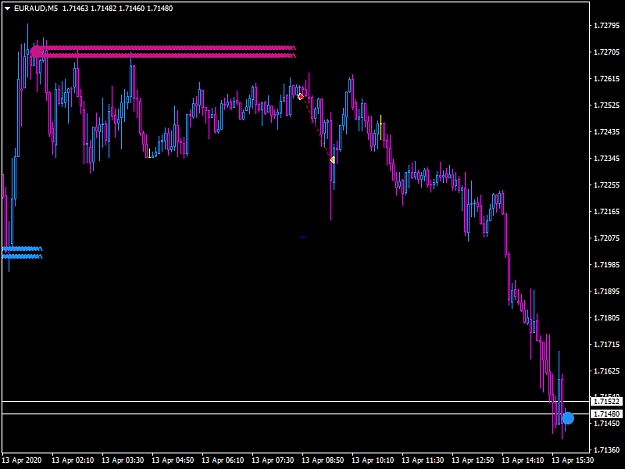Click the 1.71360 price scale value
625x469 pixels.
(x=607, y=450)
